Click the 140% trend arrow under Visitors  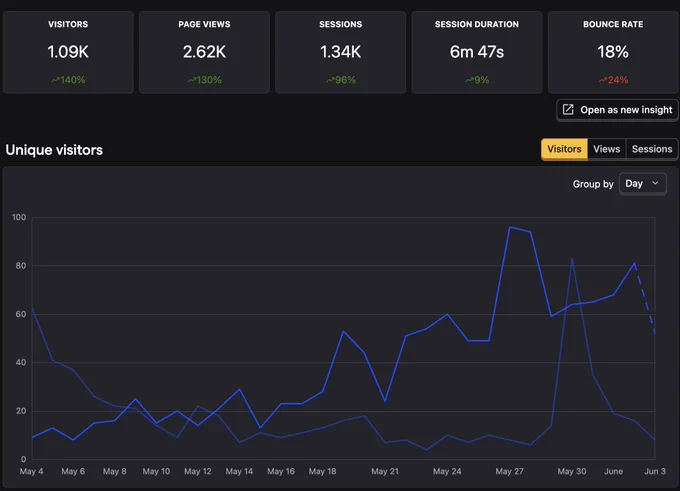point(55,80)
